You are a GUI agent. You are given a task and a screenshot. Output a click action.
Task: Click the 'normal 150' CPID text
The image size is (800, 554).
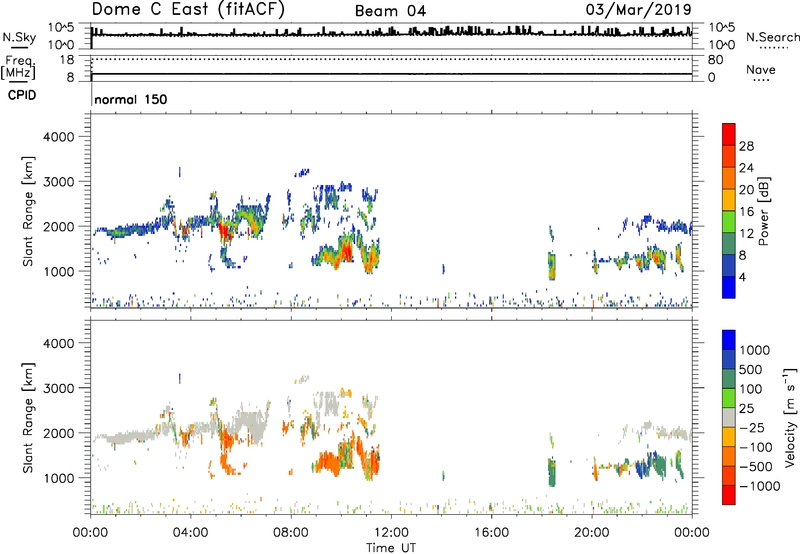point(131,99)
